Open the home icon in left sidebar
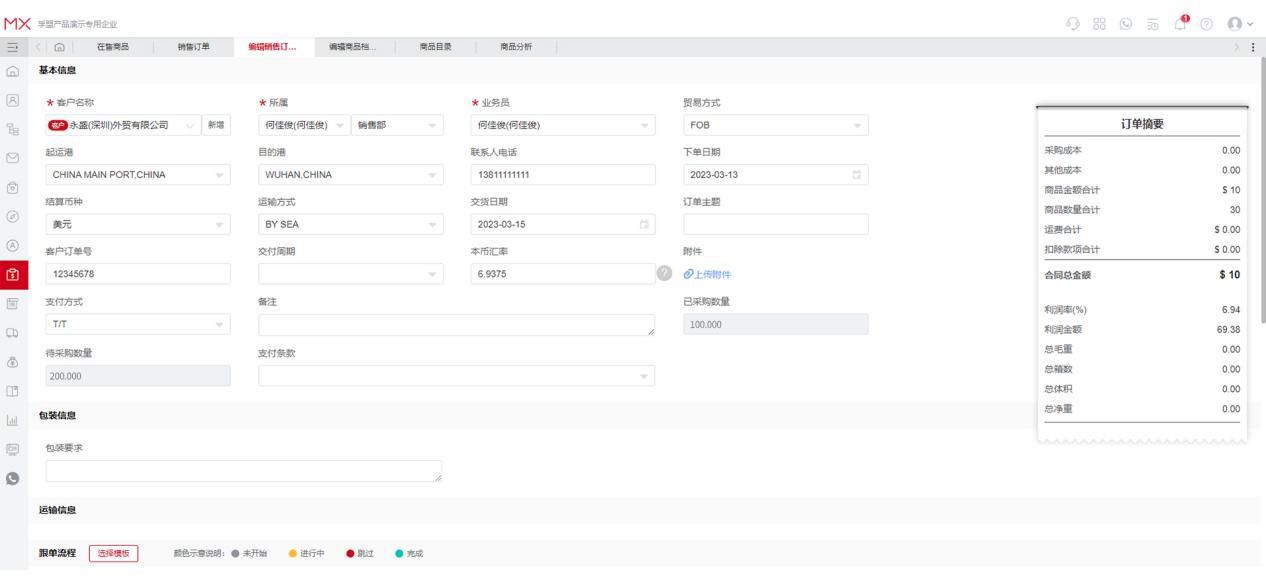This screenshot has width=1266, height=582. click(x=13, y=71)
